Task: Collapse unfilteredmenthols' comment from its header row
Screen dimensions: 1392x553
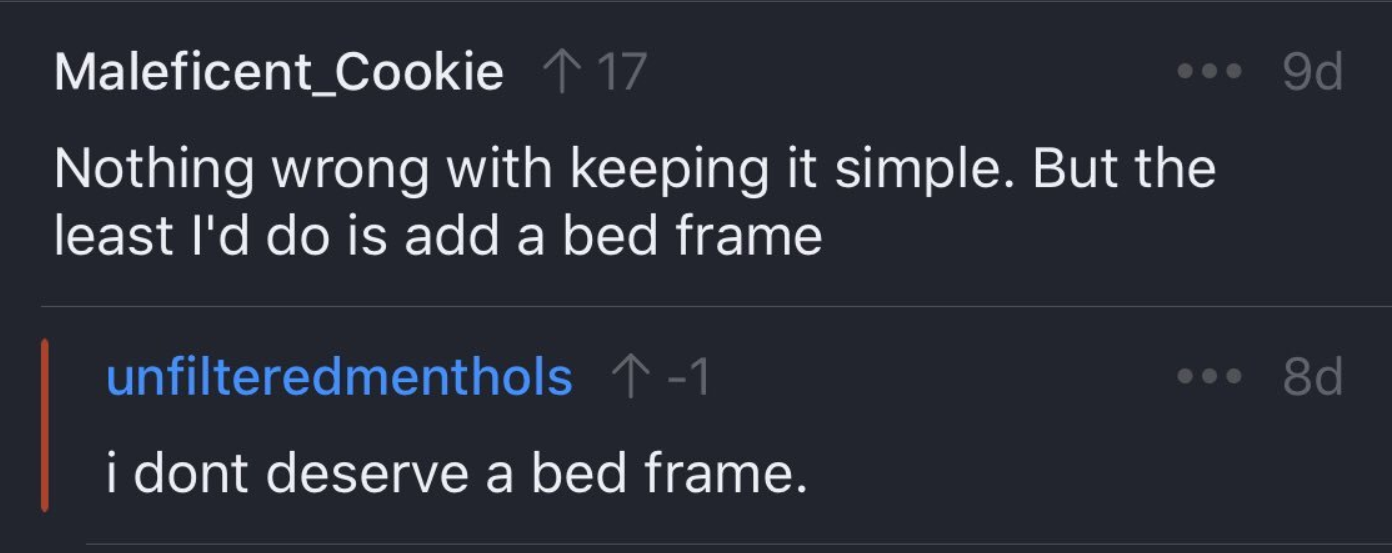Action: click(x=940, y=377)
